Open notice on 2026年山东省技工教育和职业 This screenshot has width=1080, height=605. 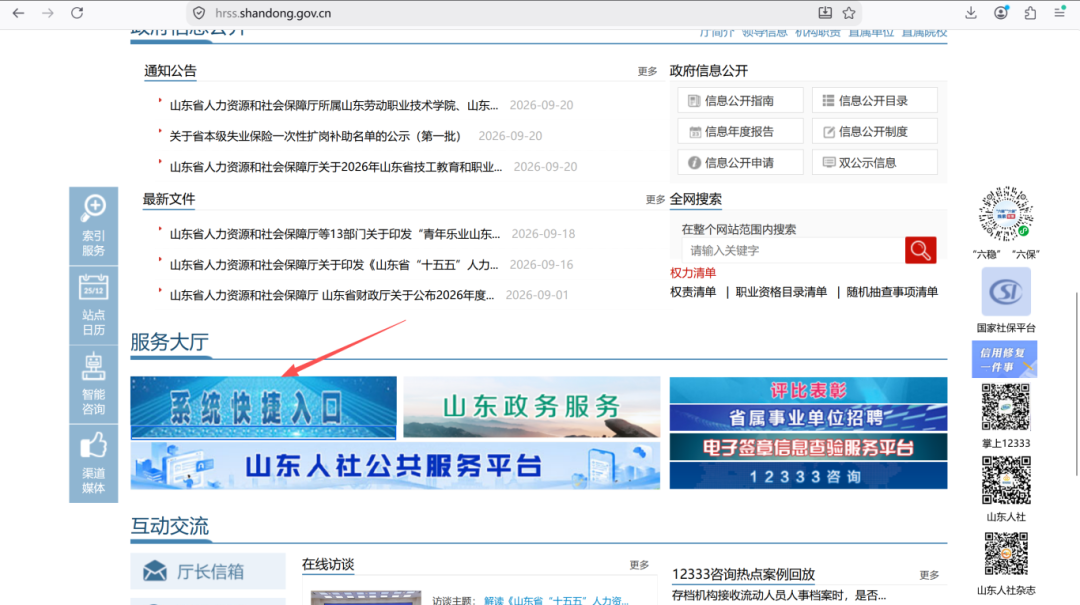click(x=335, y=167)
